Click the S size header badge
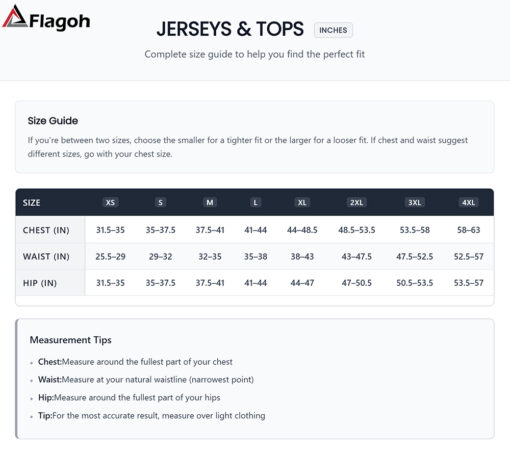The image size is (510, 453). coord(160,202)
